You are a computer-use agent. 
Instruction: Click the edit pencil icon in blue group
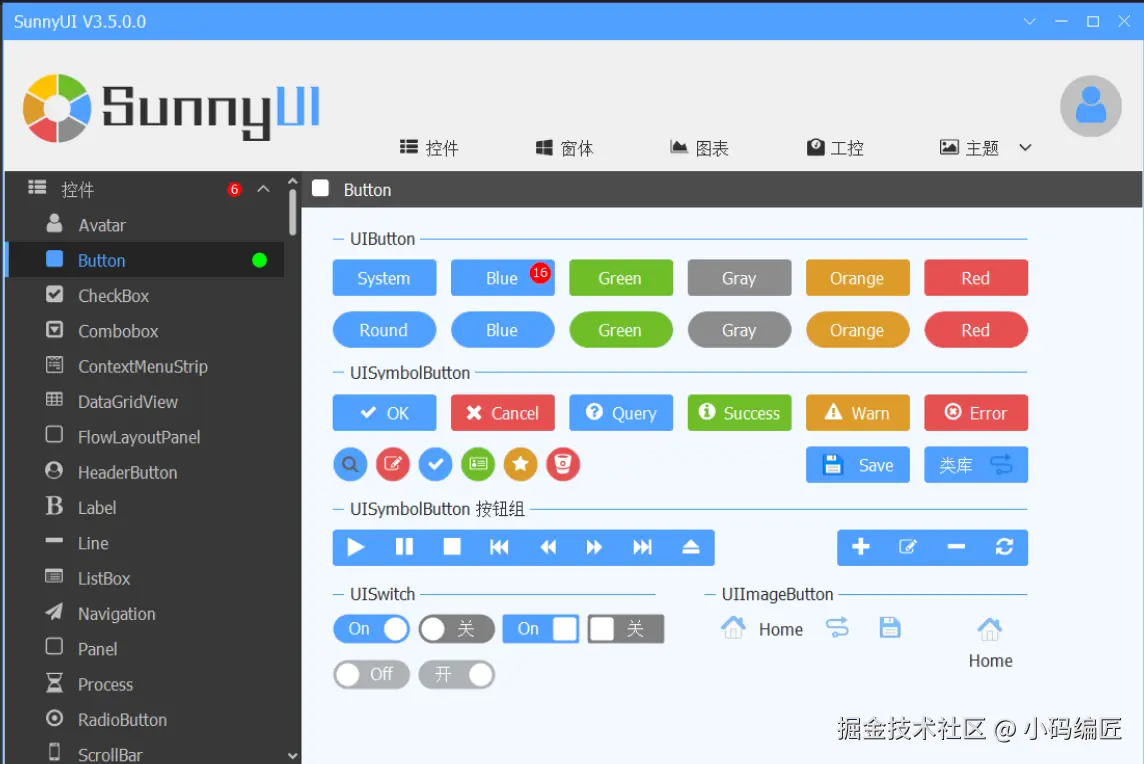(x=908, y=547)
